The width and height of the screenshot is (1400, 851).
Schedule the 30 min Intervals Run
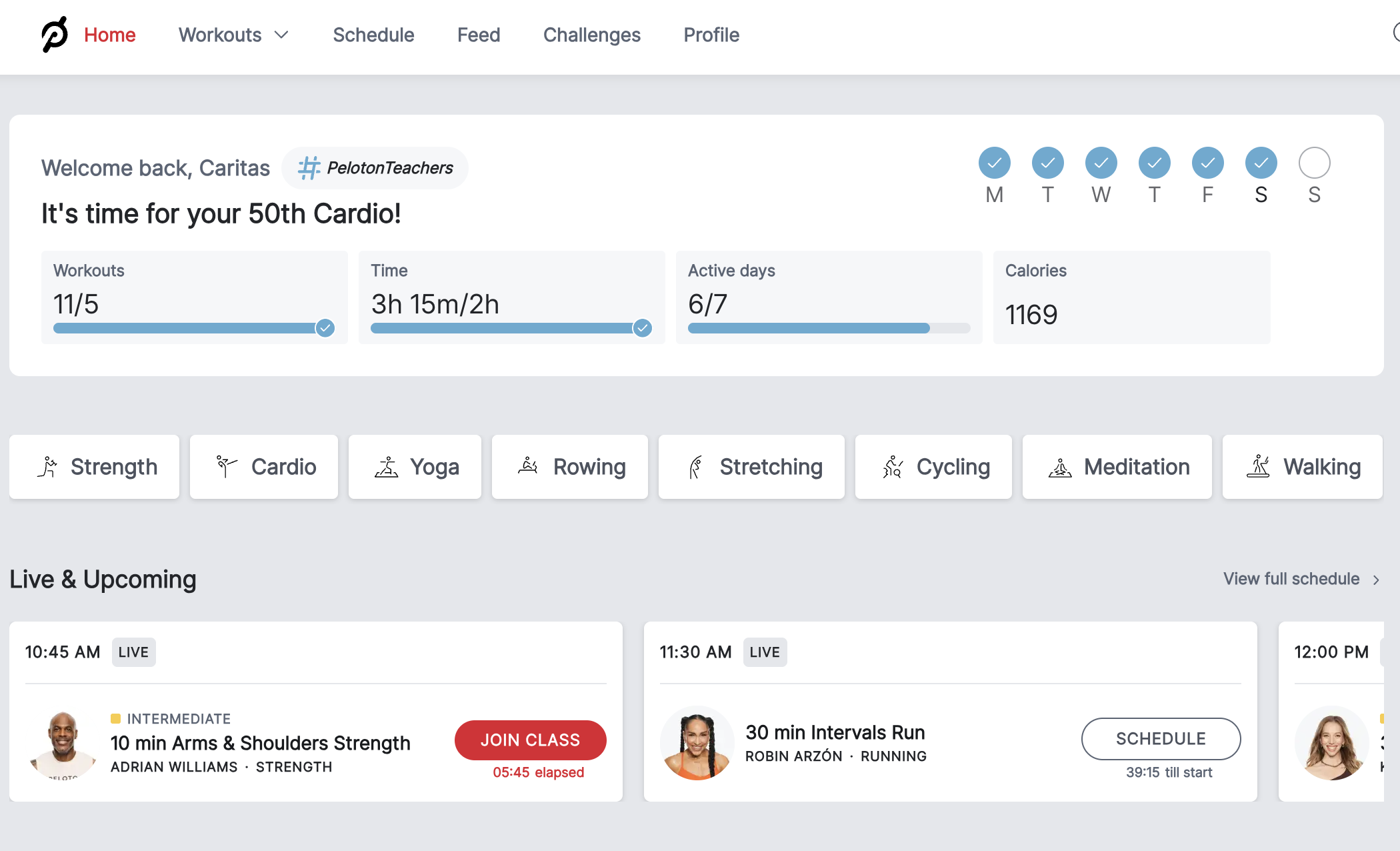tap(1161, 738)
